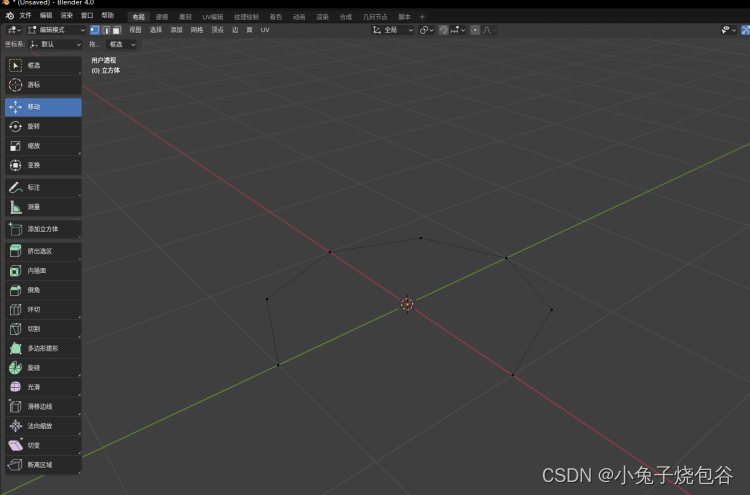This screenshot has width=750, height=495.
Task: Open the 全局 transform orientation dropdown
Action: [393, 30]
